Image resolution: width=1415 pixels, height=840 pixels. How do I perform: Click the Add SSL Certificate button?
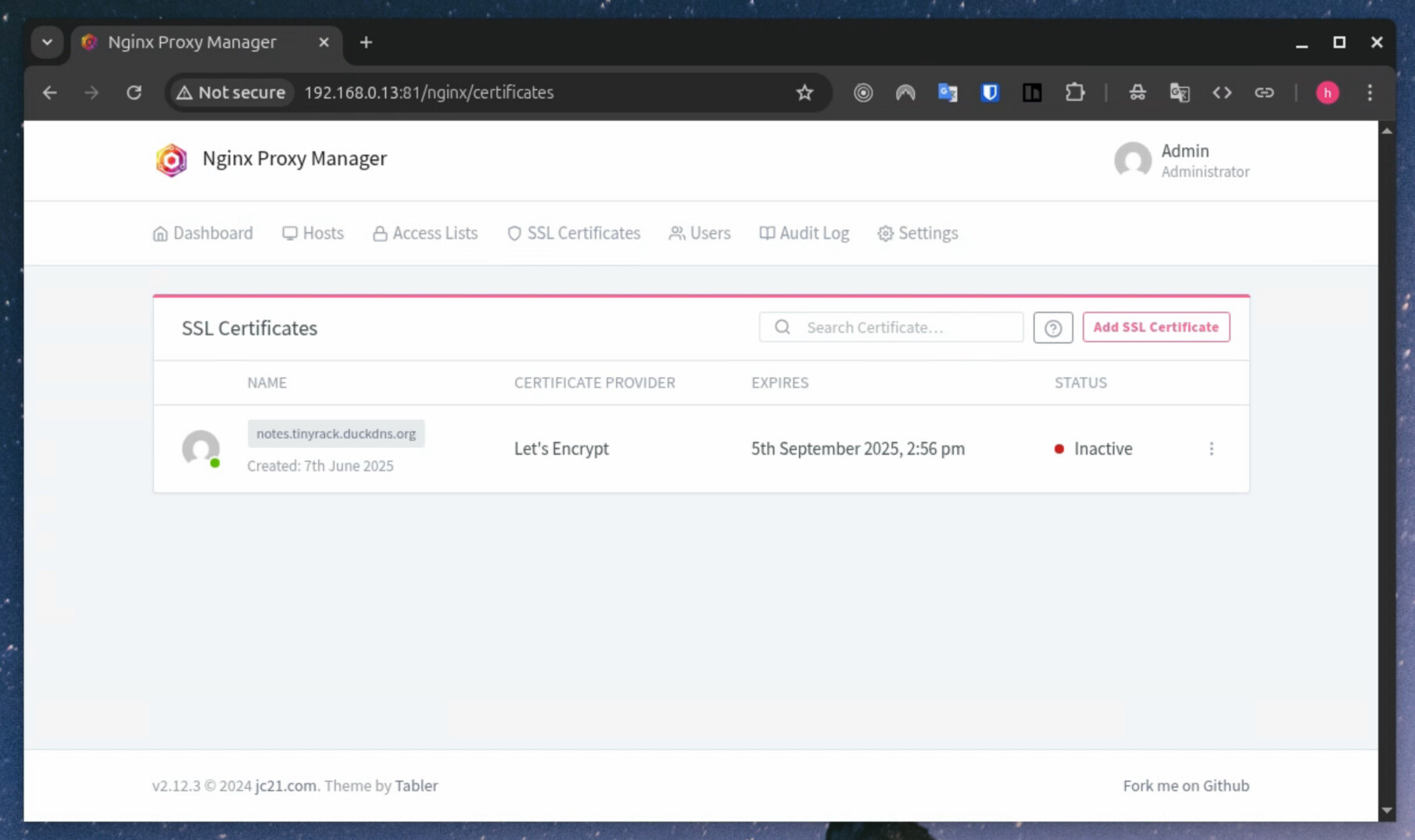pos(1155,327)
